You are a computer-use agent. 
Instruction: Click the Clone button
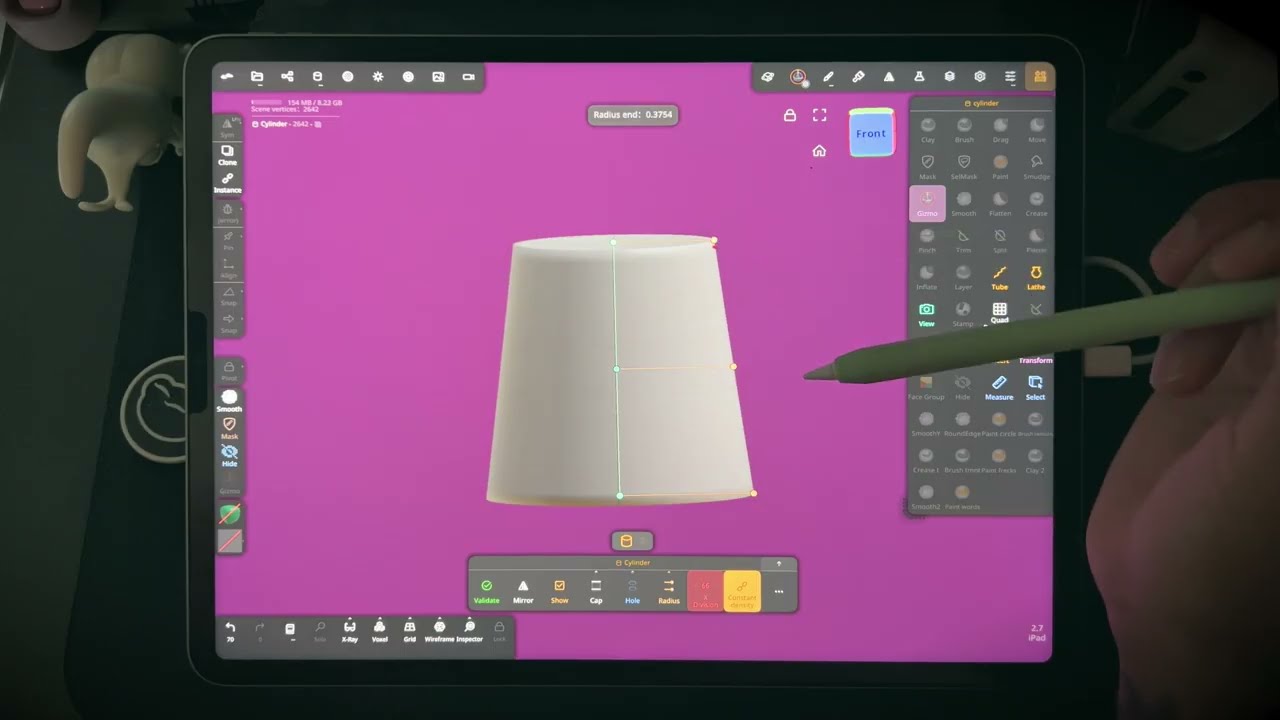pos(228,155)
